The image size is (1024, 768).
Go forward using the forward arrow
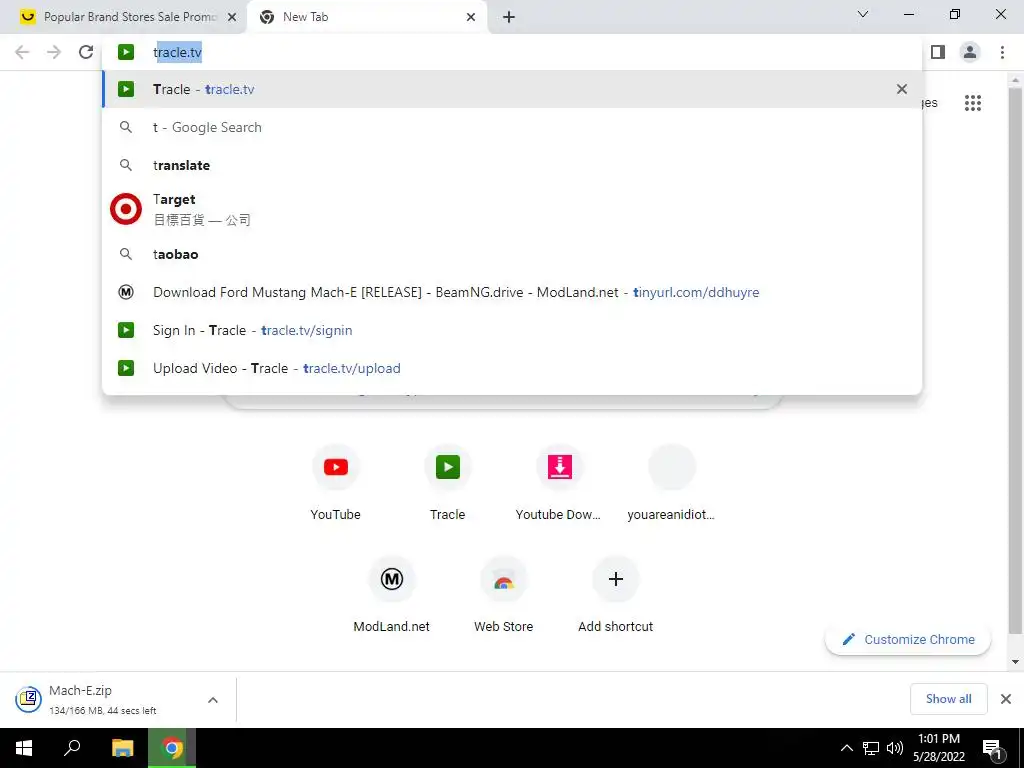pos(54,52)
